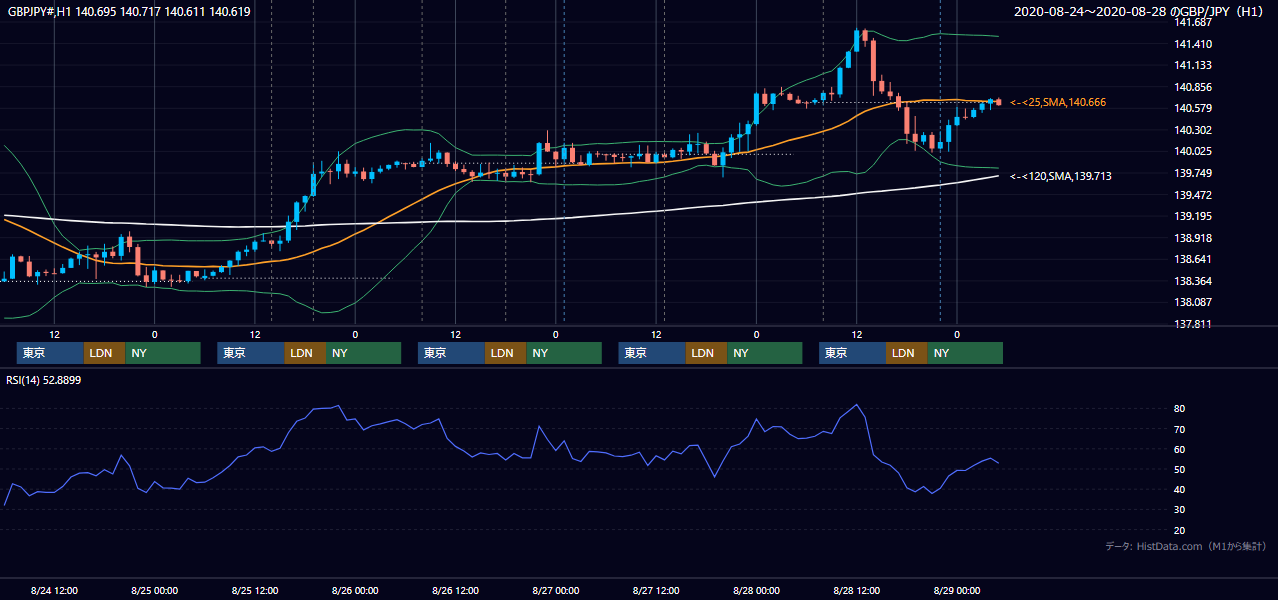Select the 8/25 00:00 time axis label
This screenshot has width=1278, height=600.
point(155,590)
